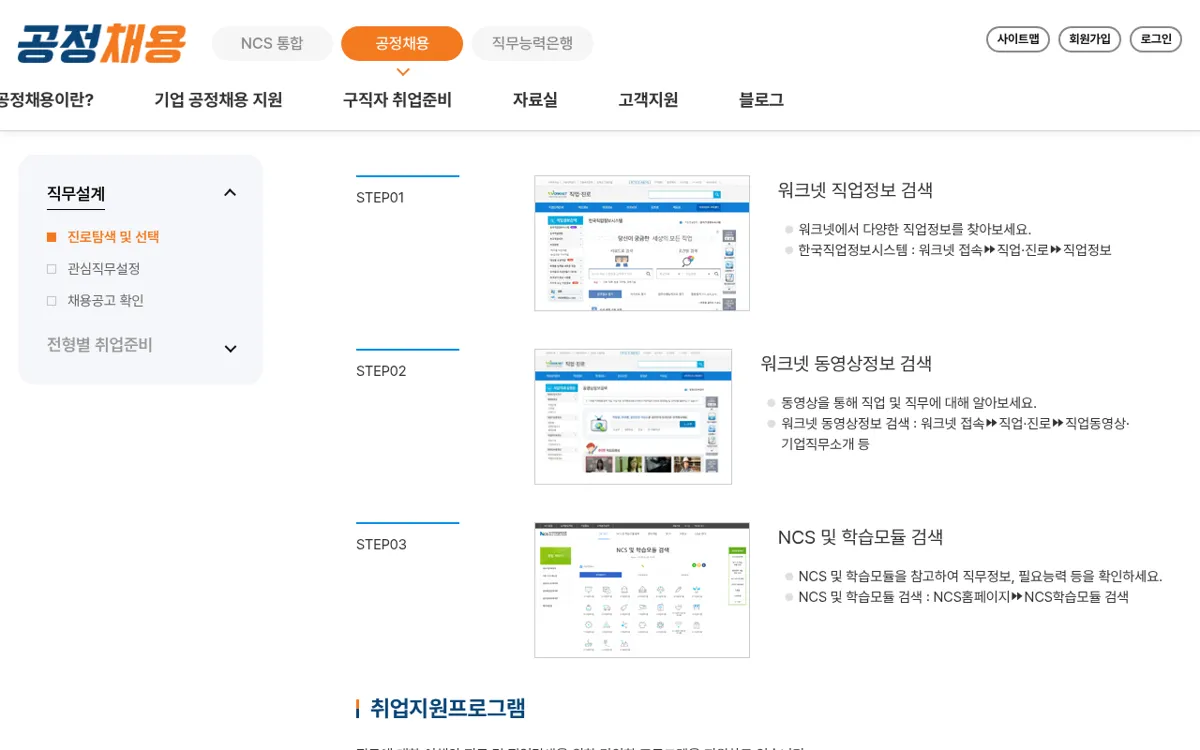Open the NCS 통합 tab
This screenshot has height=750, width=1200.
pos(272,43)
